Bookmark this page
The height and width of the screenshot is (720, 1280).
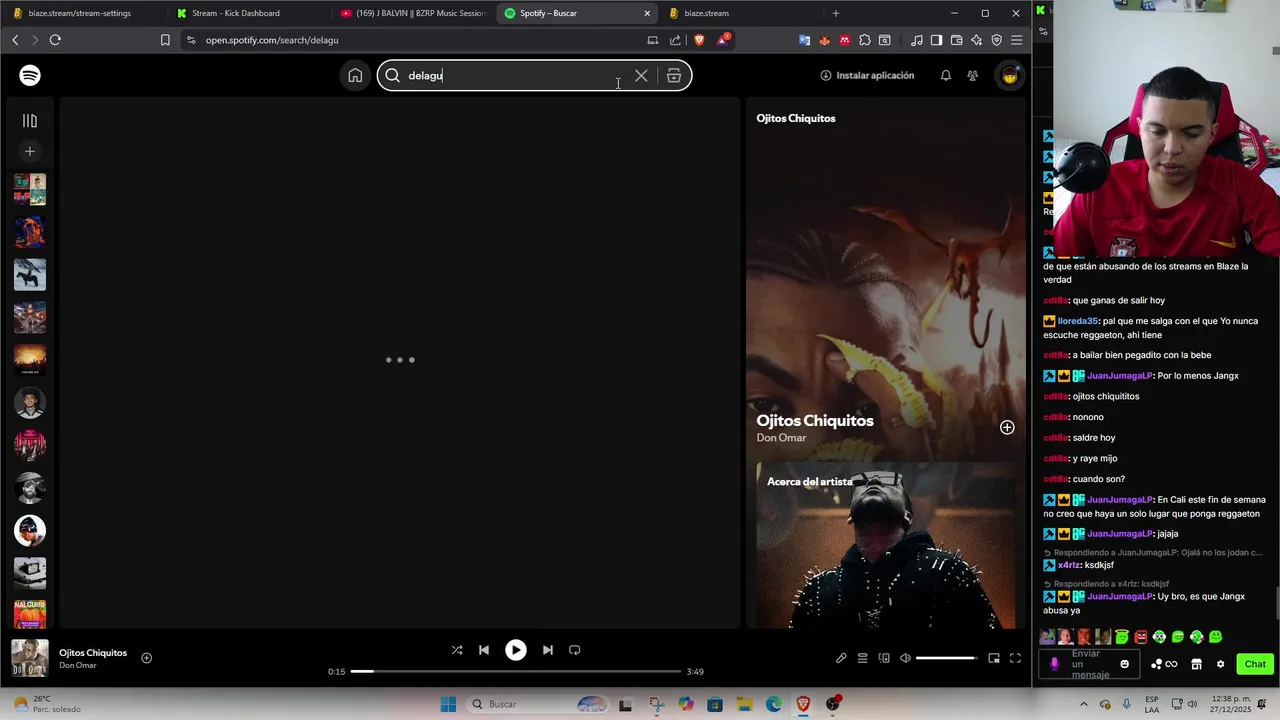(x=165, y=40)
